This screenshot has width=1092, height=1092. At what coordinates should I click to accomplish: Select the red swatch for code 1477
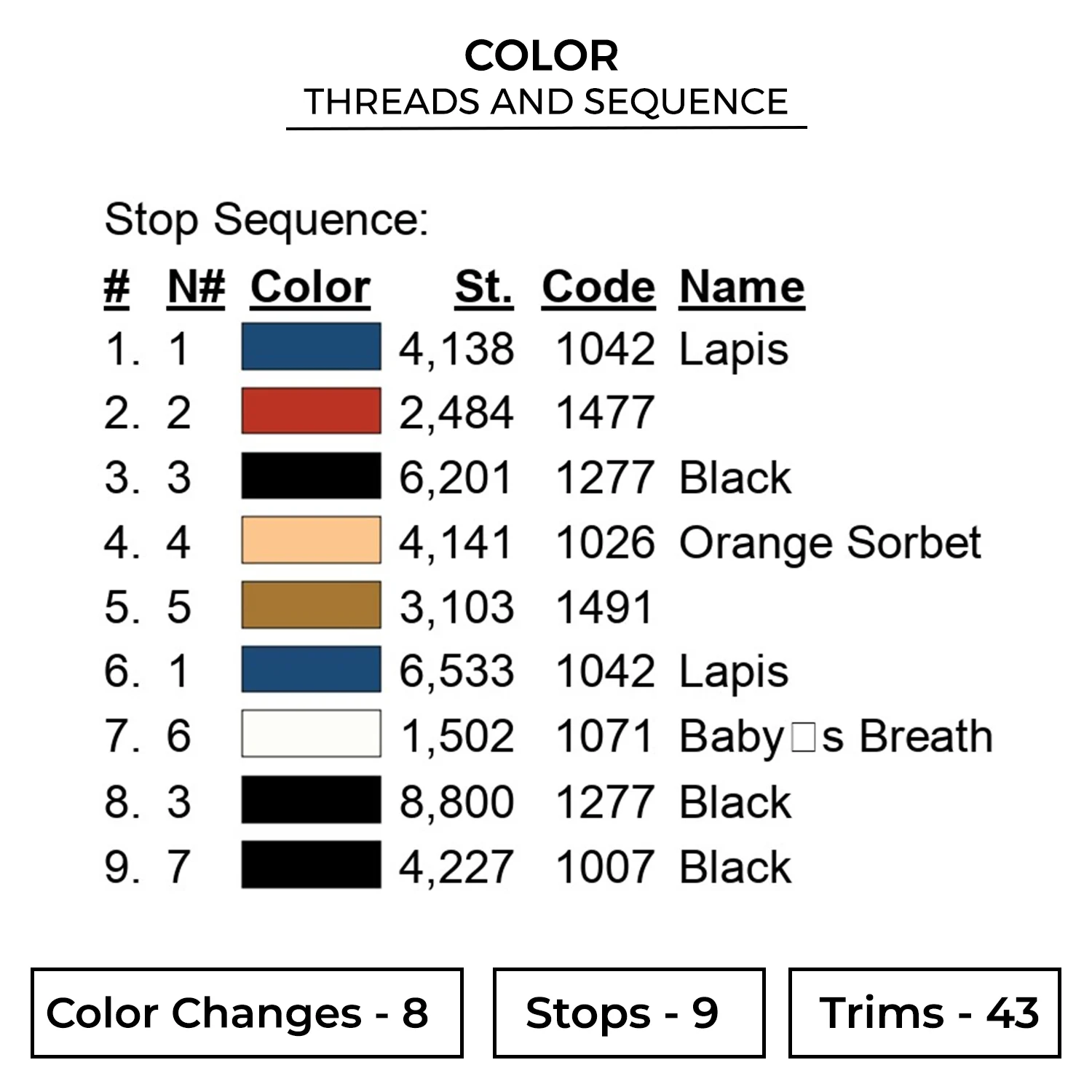(x=311, y=411)
